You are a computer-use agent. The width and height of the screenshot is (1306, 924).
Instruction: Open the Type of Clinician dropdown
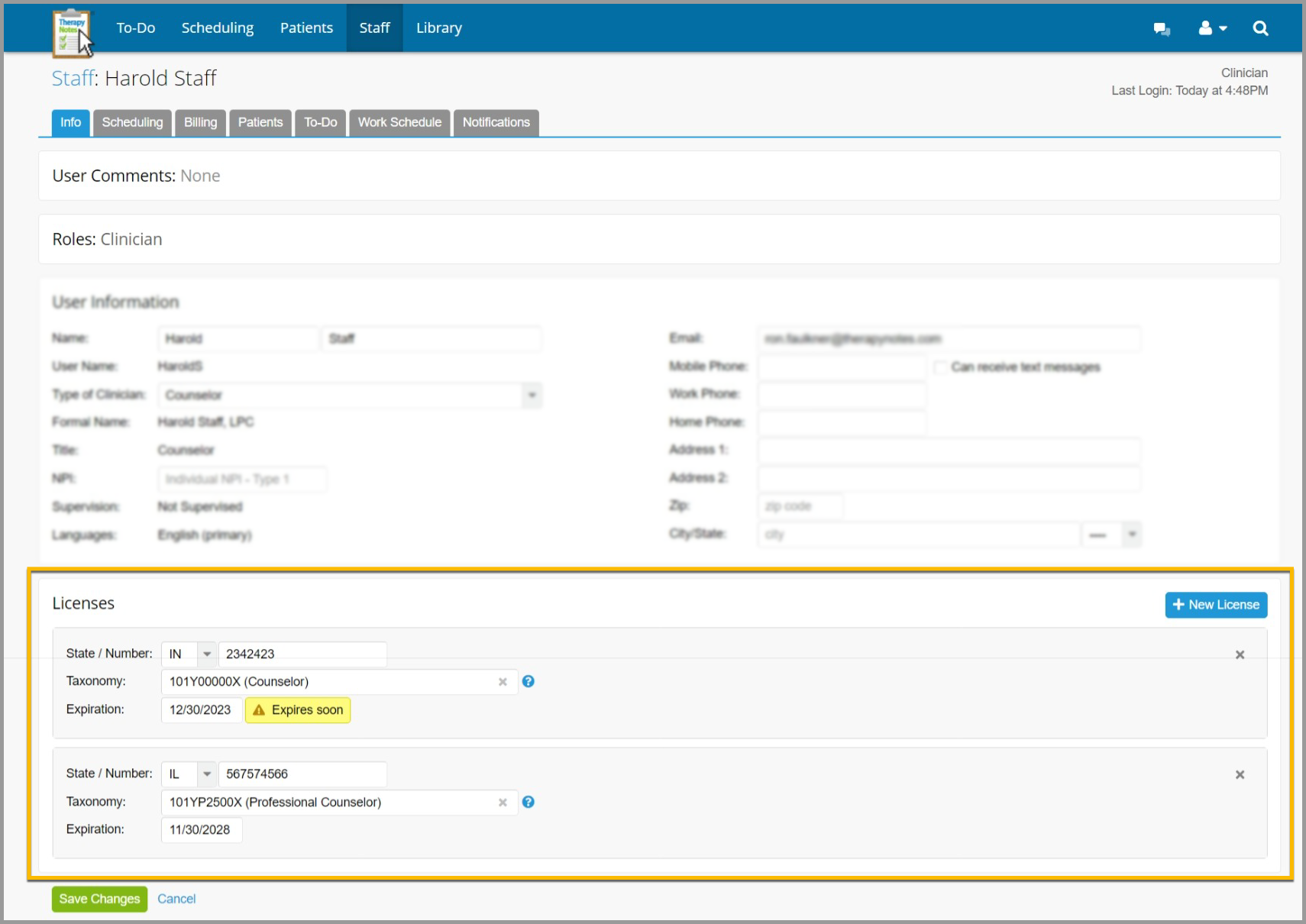531,395
